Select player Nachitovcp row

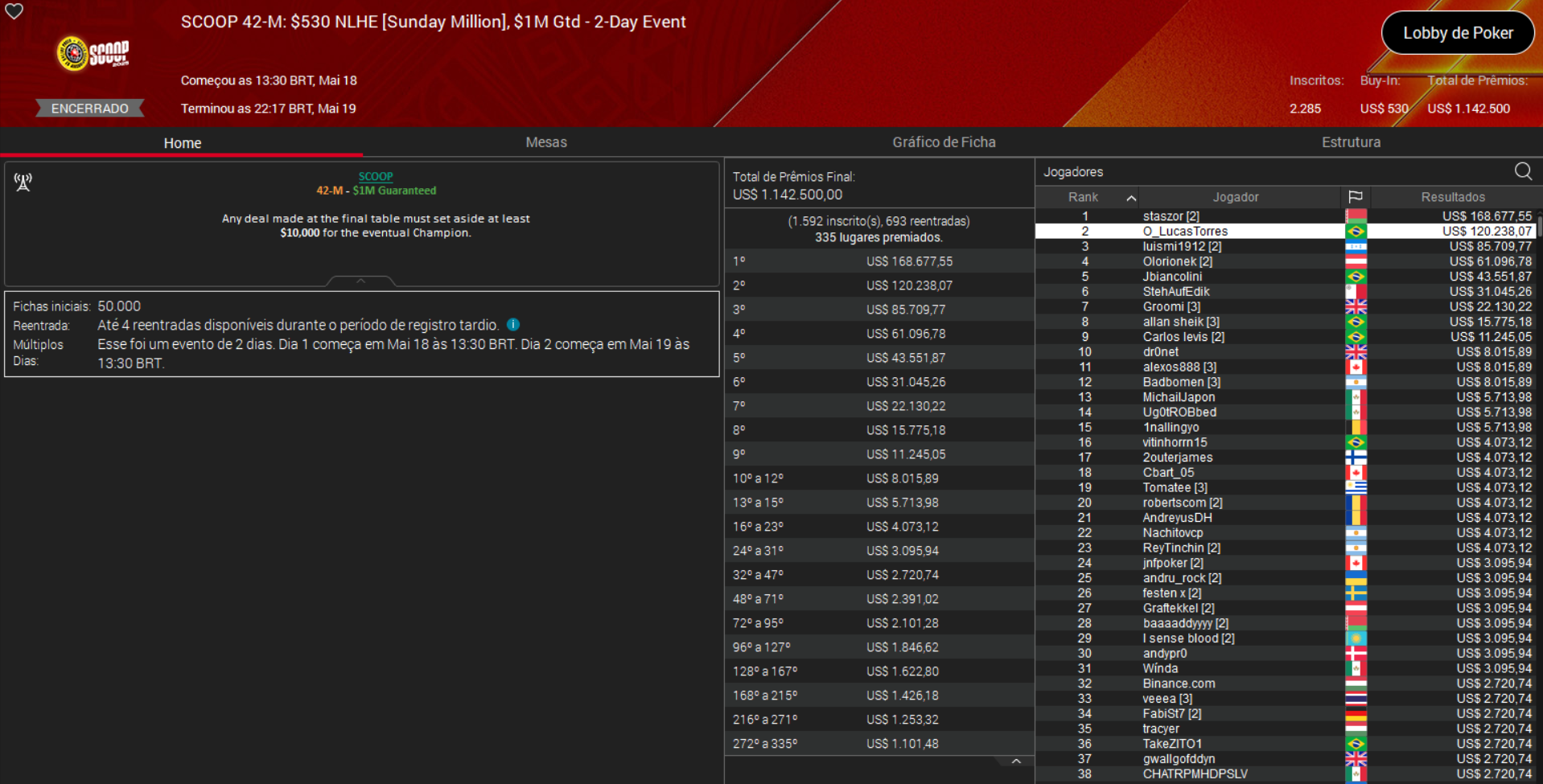click(1286, 533)
